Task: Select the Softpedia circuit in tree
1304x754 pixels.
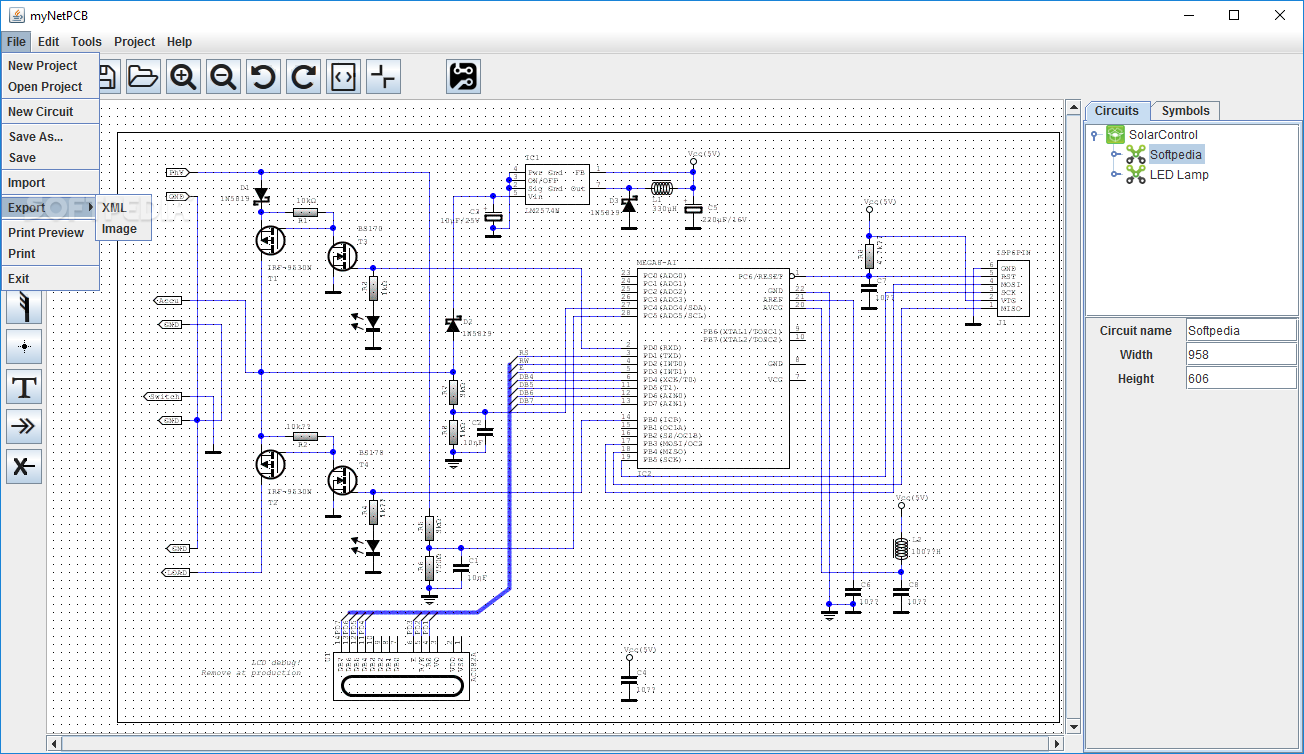Action: point(1176,155)
